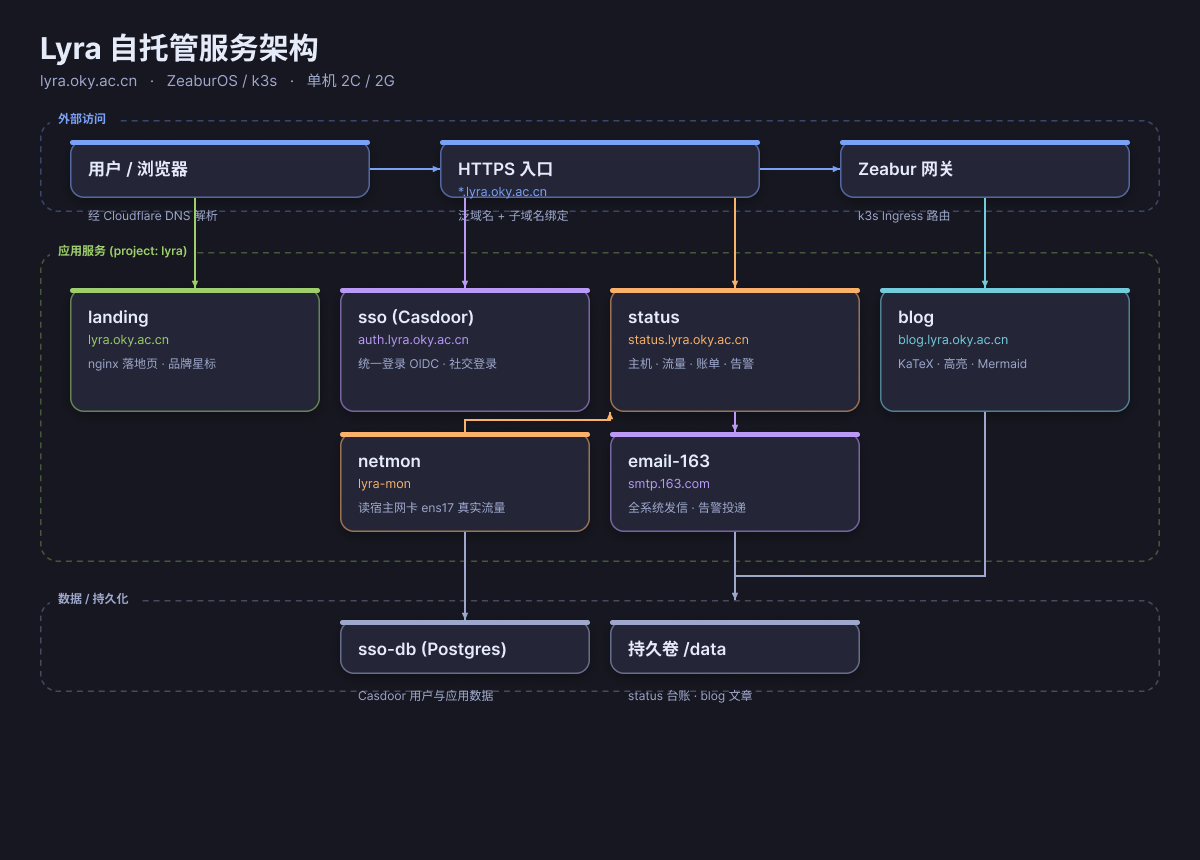Screen dimensions: 1200x860
Task: Select the status service card
Action: point(735,350)
